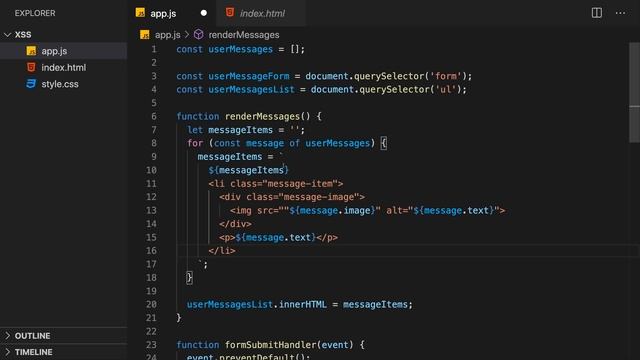Viewport: 640px width, 360px height.
Task: Click the closing </li> tag on line 16
Action: coord(222,251)
